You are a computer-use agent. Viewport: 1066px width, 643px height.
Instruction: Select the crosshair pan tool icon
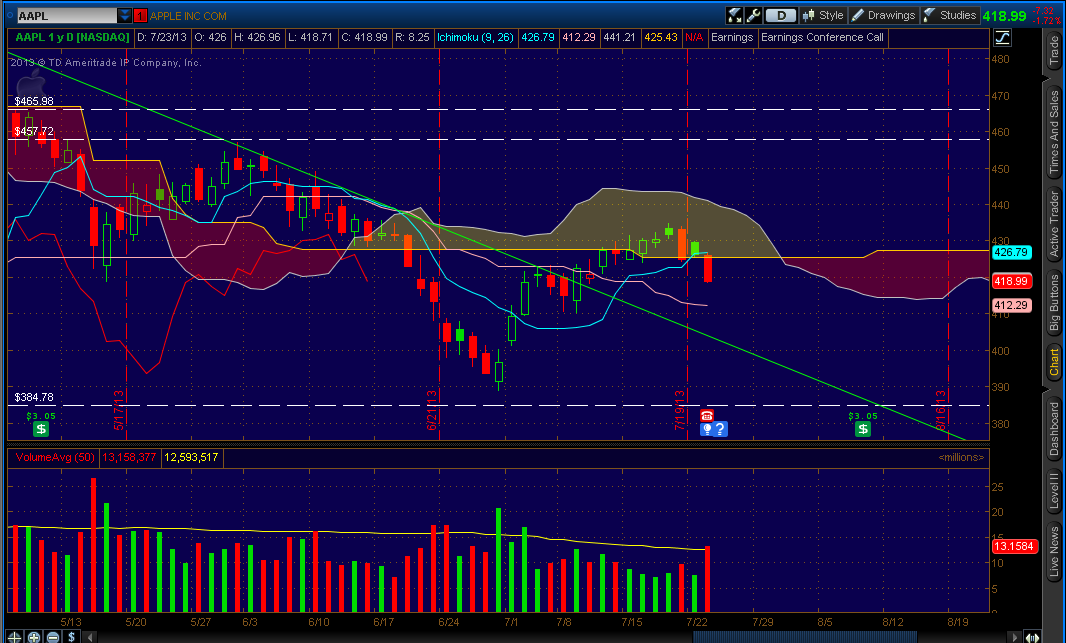coord(14,637)
